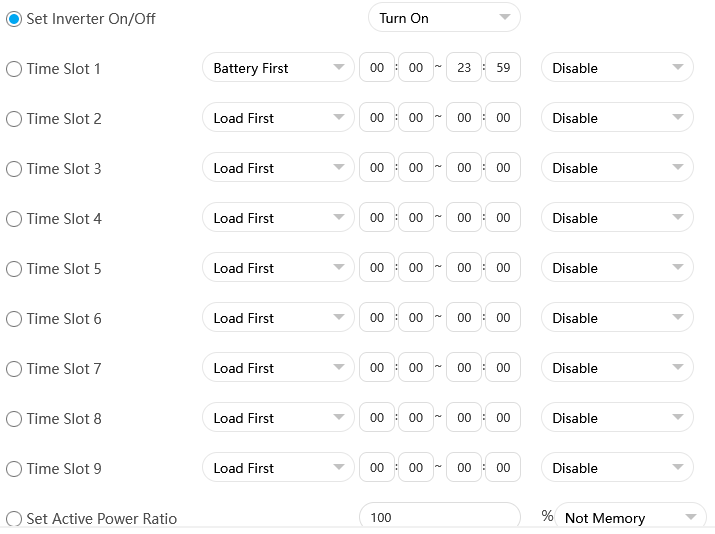Expand the Load First dropdown for Time Slot 3
715x534 pixels.
click(x=278, y=167)
